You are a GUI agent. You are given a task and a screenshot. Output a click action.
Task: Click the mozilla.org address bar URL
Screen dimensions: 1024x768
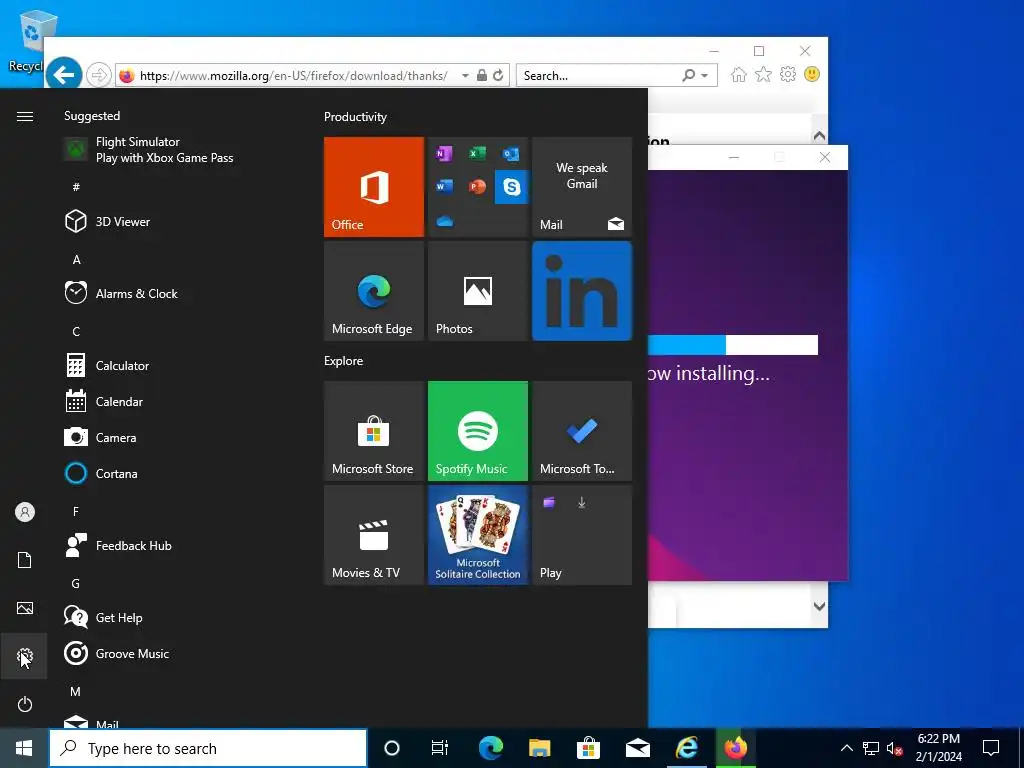click(x=293, y=76)
